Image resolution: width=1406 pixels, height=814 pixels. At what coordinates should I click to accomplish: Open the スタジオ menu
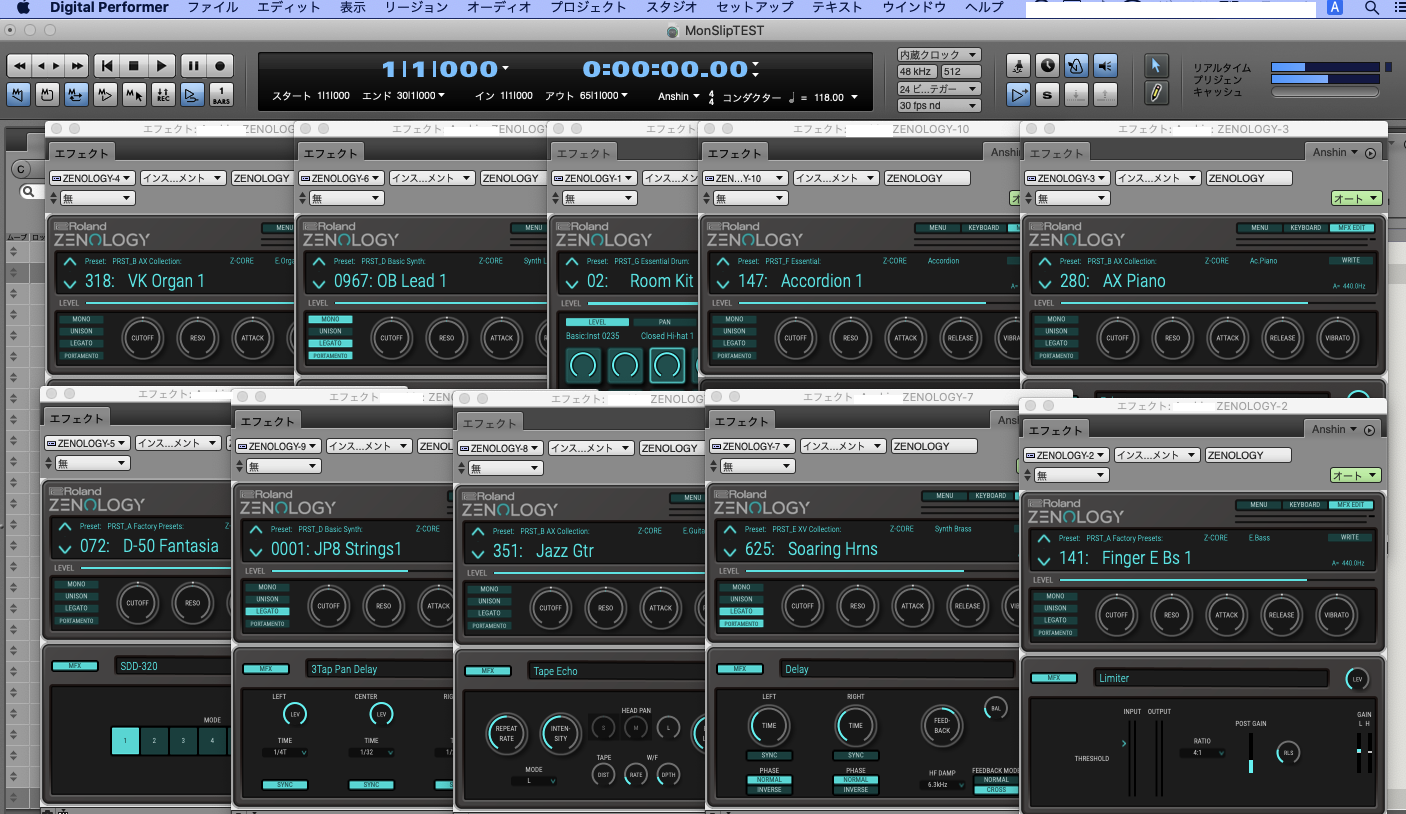click(671, 8)
